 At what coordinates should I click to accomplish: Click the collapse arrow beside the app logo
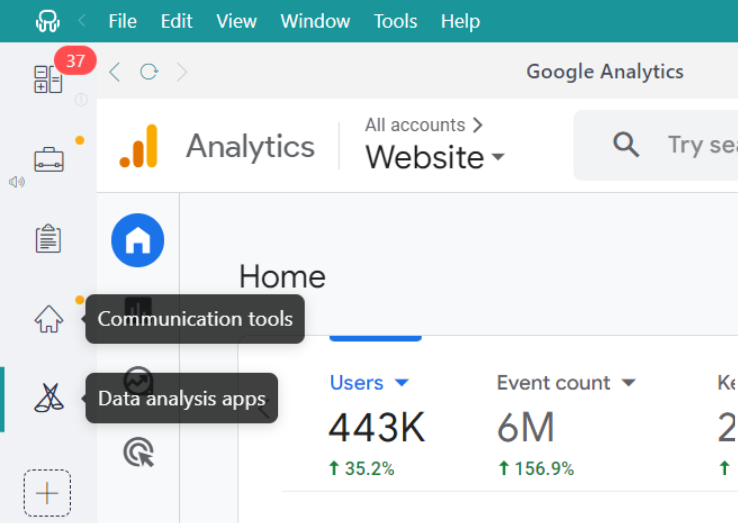(82, 21)
